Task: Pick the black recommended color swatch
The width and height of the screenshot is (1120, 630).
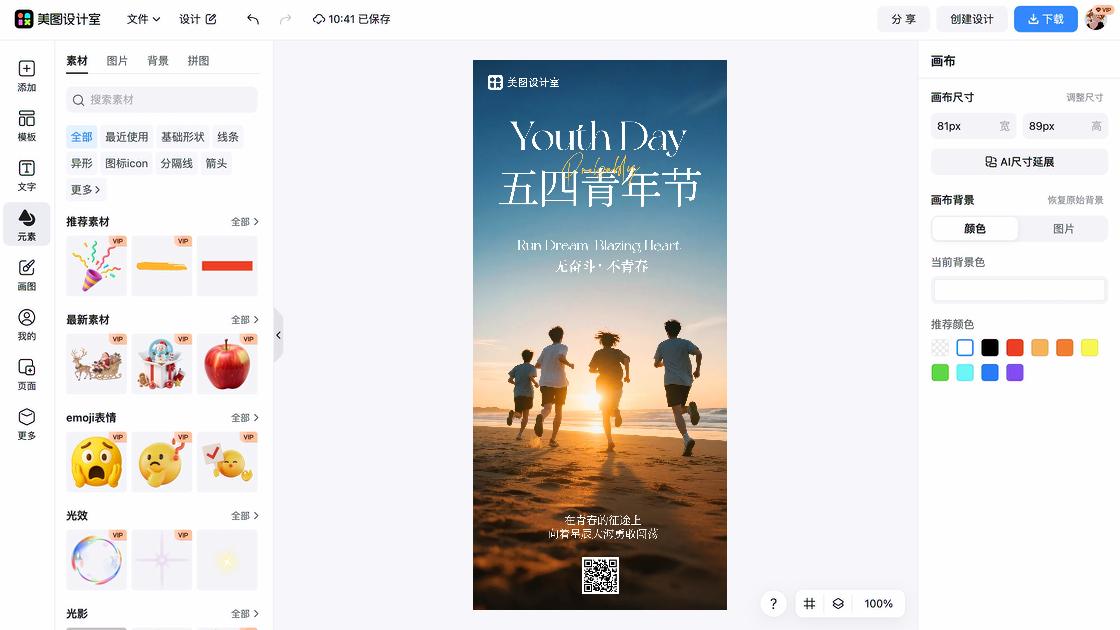Action: tap(990, 348)
